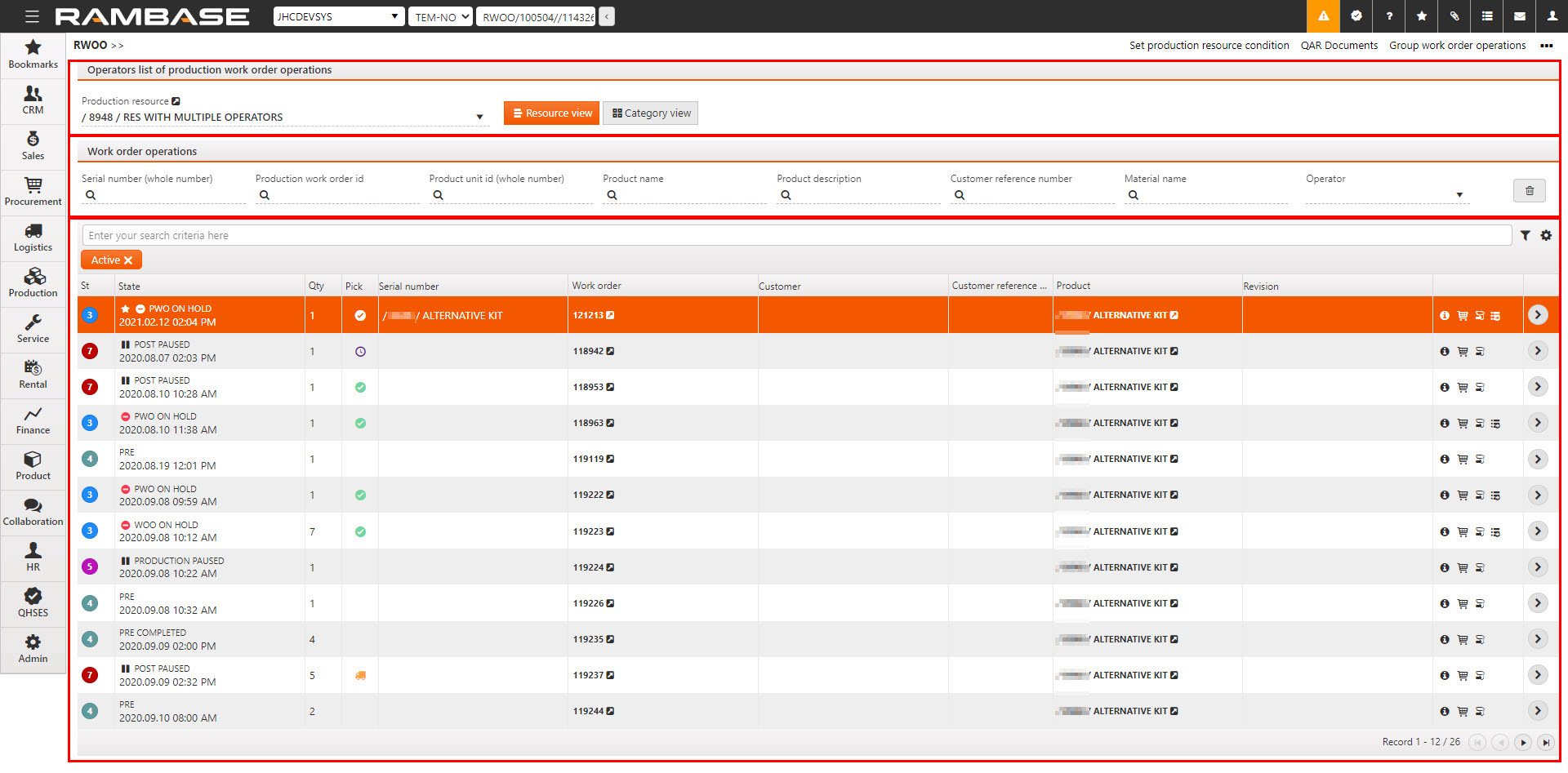
Task: Open the Operator filter dropdown
Action: (x=1459, y=195)
